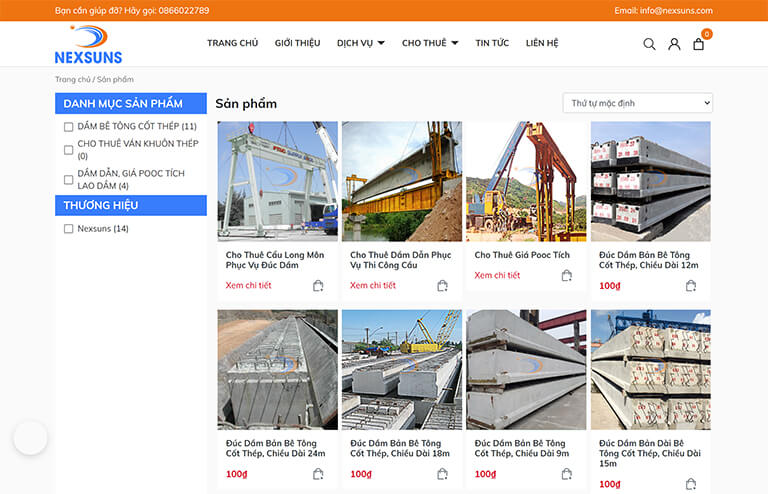
Task: Expand the Dịch Vụ menu arrow
Action: coord(381,43)
